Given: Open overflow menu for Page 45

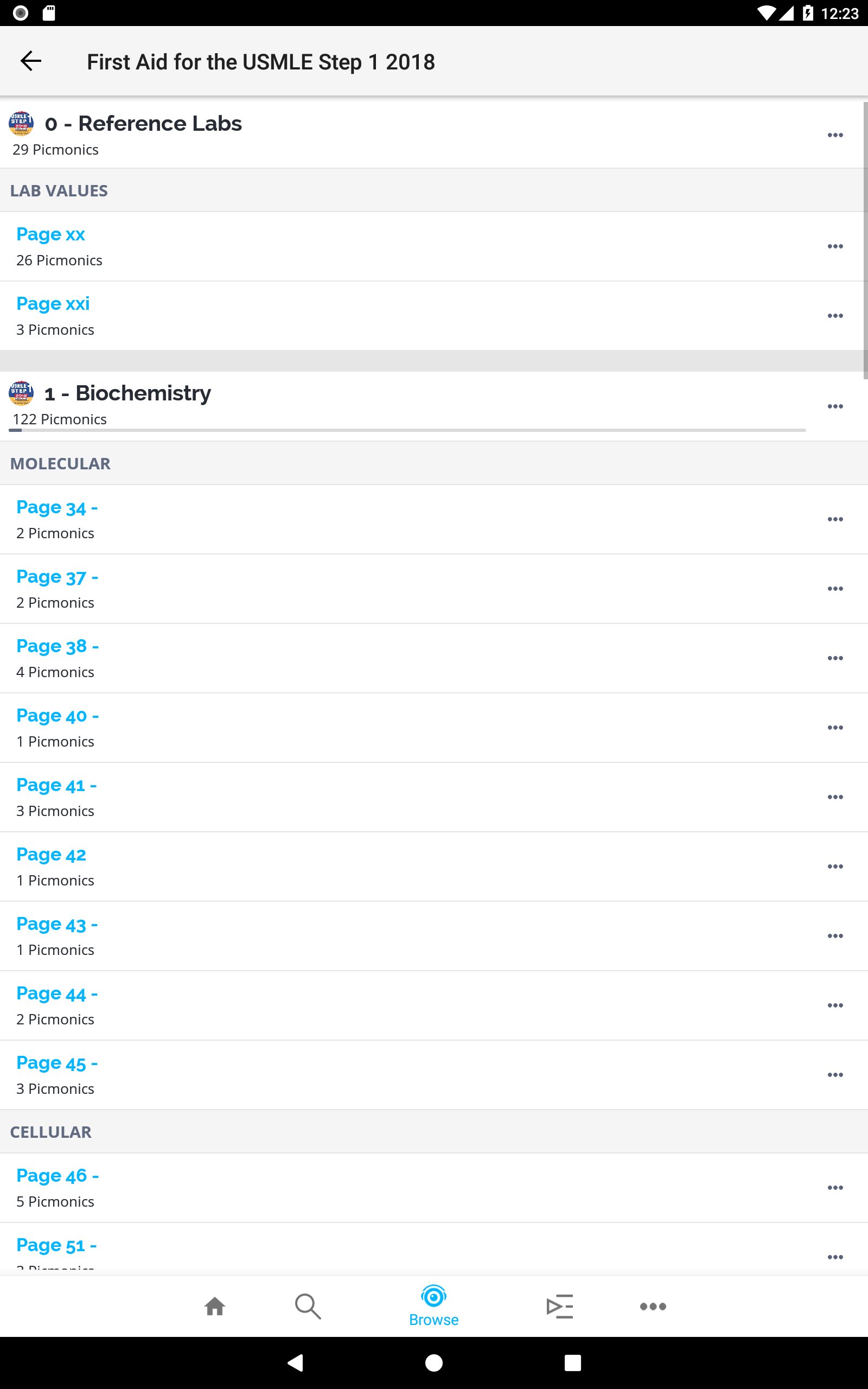Looking at the screenshot, I should (x=835, y=1074).
